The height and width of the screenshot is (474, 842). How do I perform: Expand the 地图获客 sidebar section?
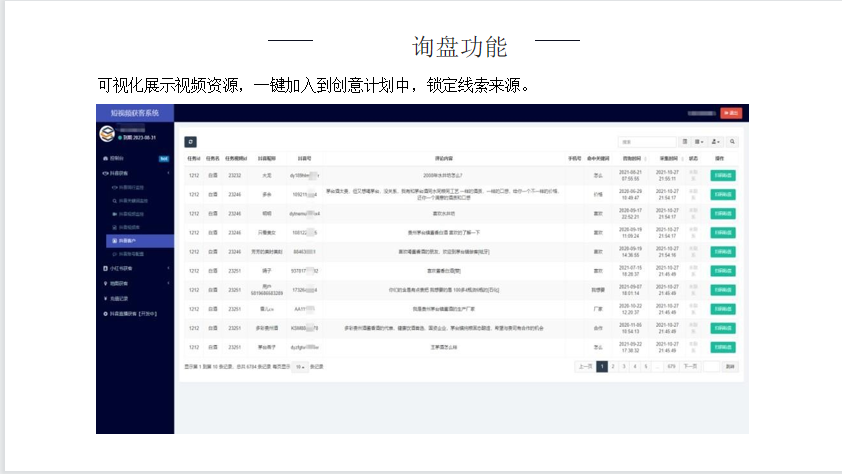click(135, 283)
